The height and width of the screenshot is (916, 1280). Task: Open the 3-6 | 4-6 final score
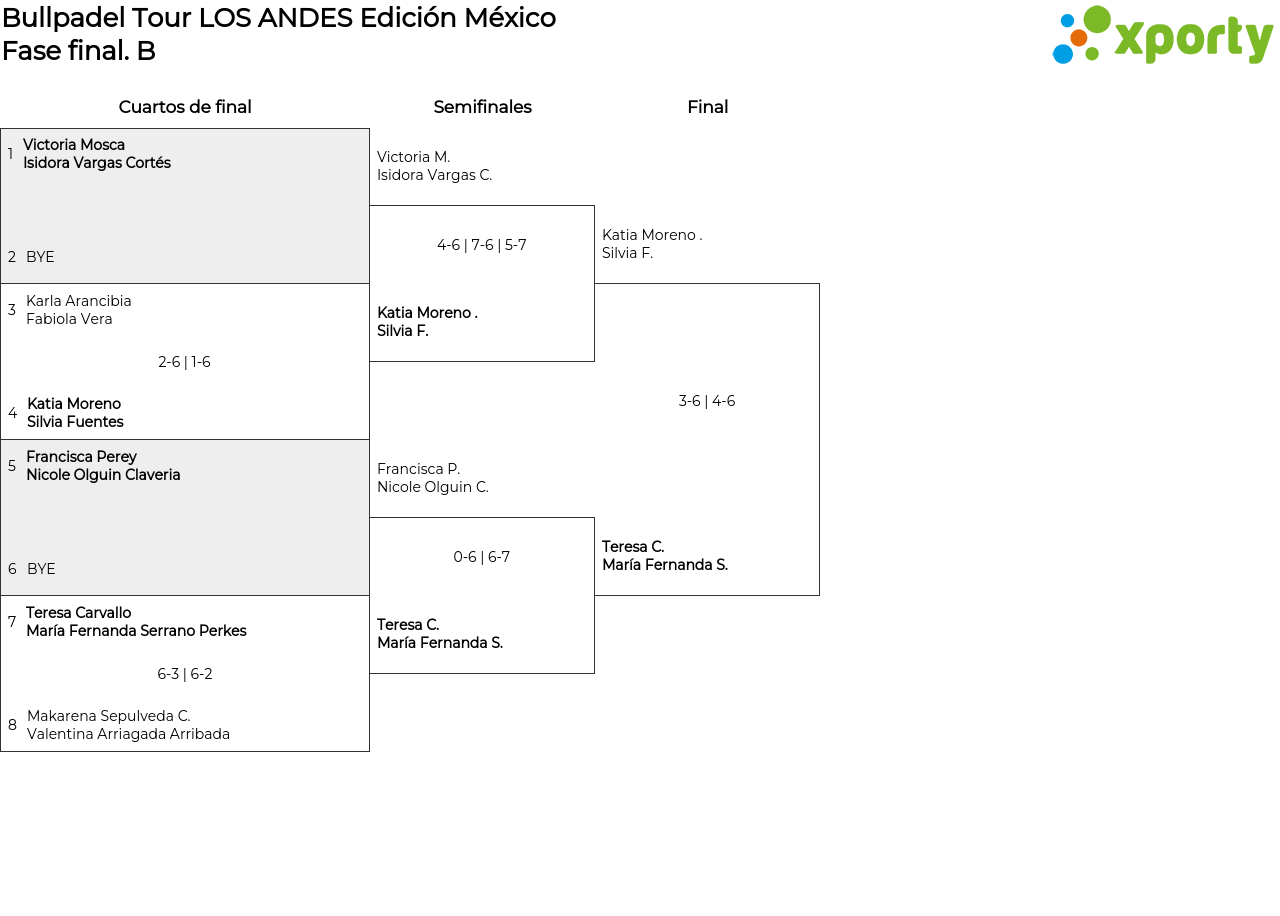[x=707, y=401]
